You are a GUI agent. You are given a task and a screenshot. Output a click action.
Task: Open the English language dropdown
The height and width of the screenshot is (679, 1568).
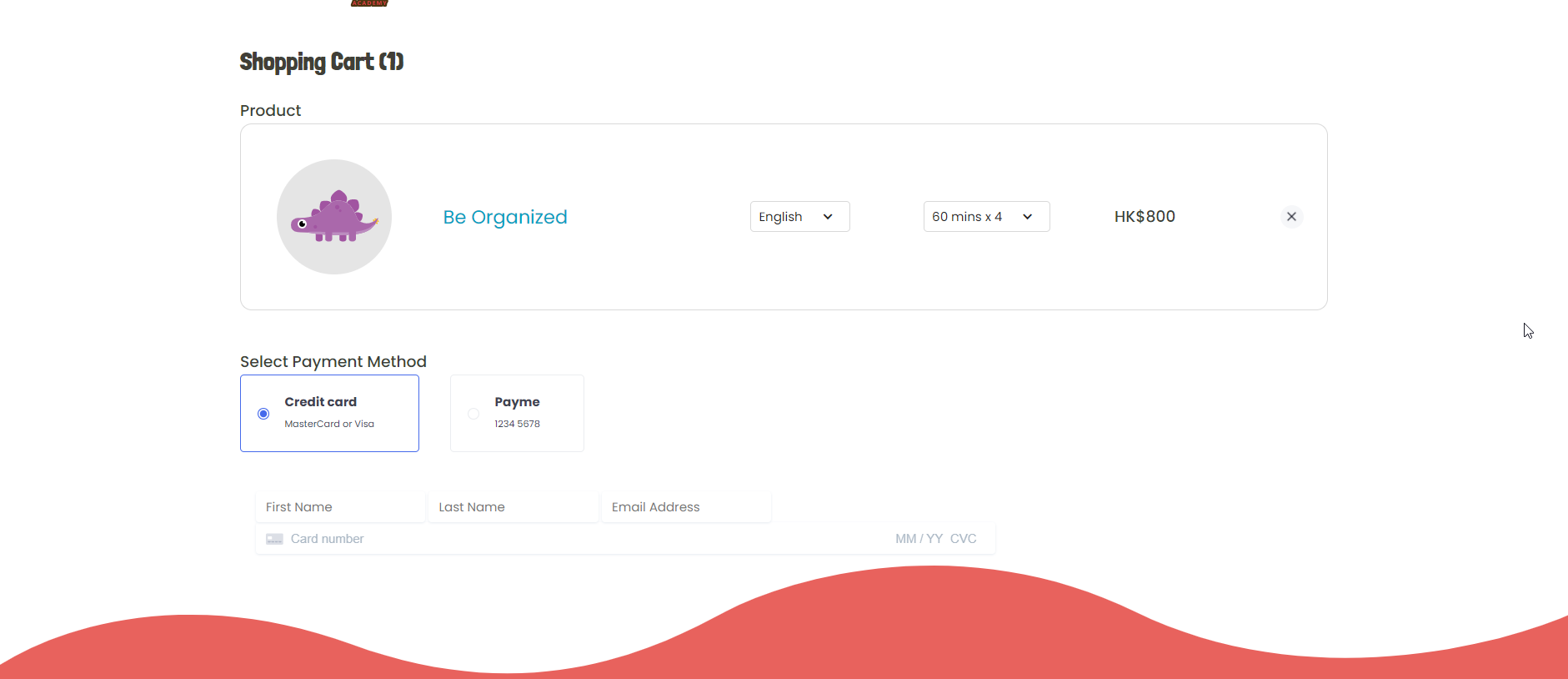point(799,217)
